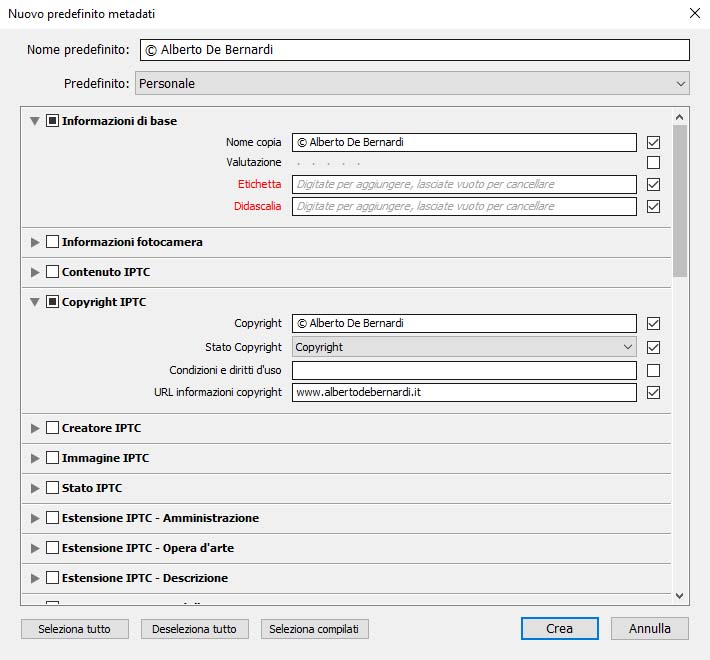Screen dimensions: 710x660
Task: Collapse the Informazioni di base section
Action: pos(35,121)
